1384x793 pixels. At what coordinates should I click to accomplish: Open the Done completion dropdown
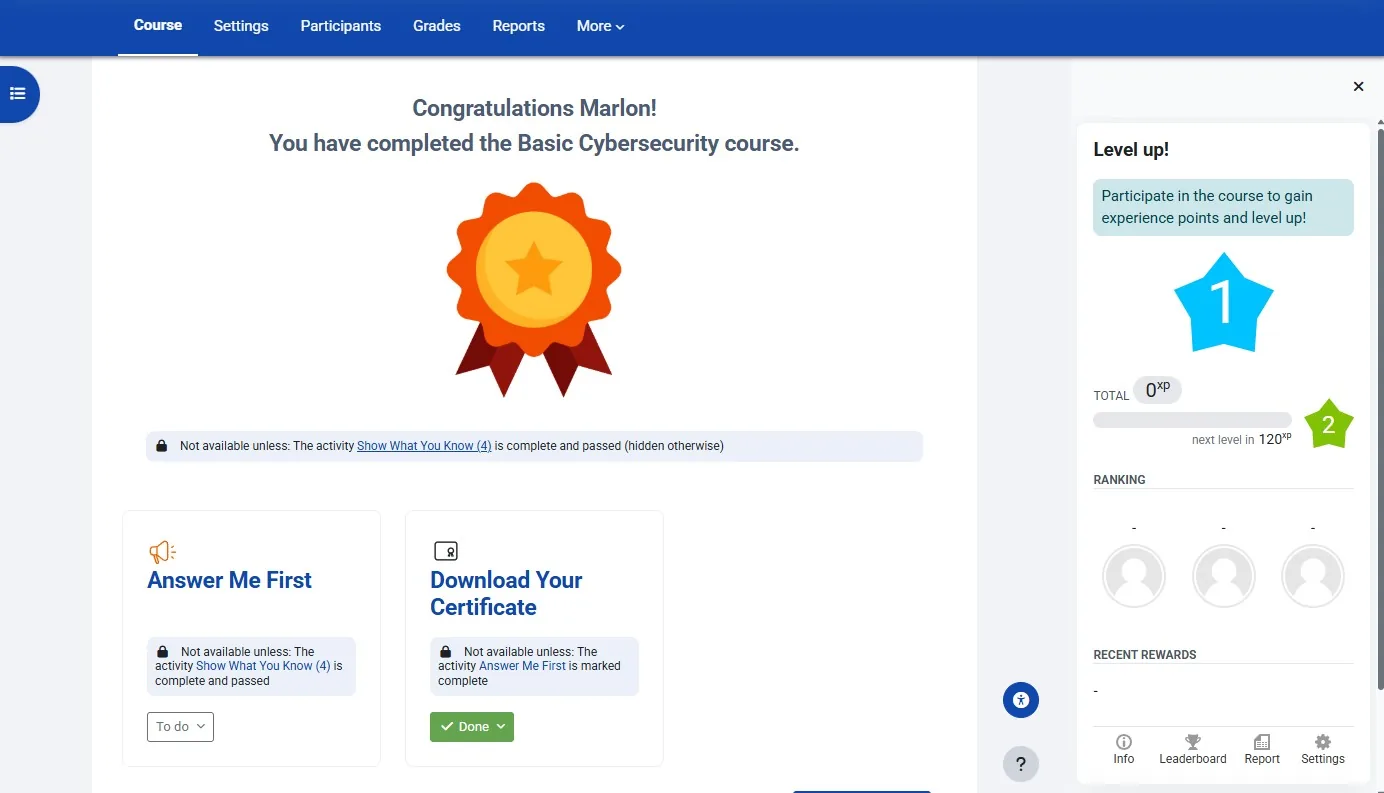click(471, 727)
